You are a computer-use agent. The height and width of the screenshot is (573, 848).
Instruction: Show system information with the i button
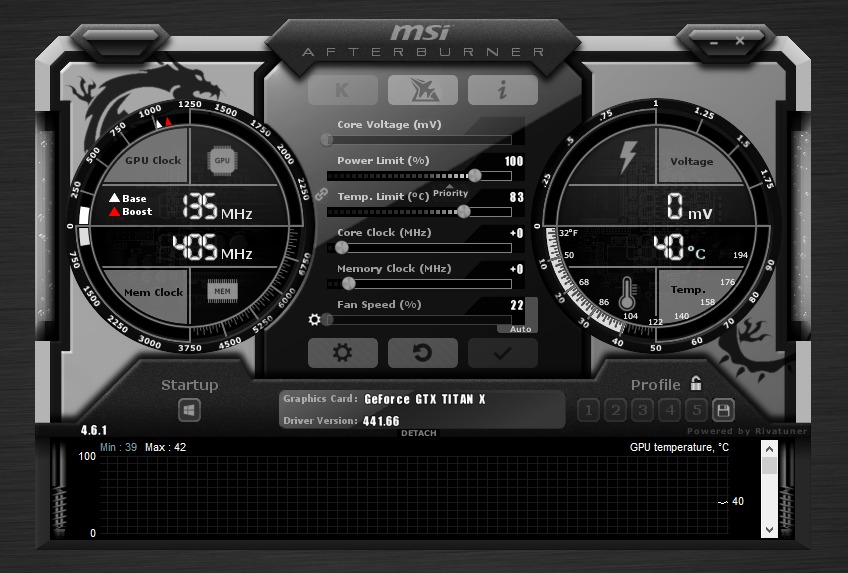(502, 90)
